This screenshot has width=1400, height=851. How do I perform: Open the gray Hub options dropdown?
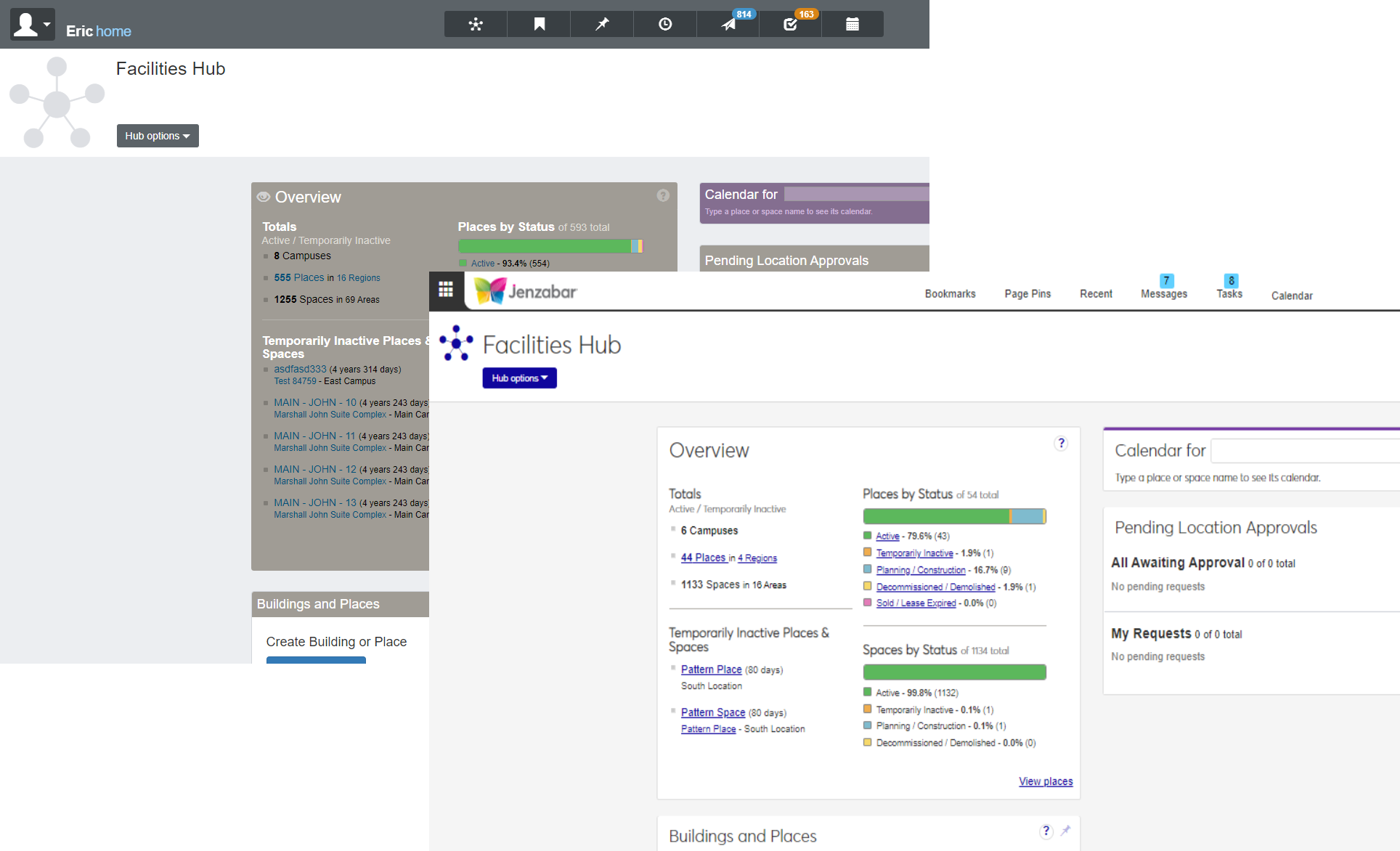coord(158,136)
